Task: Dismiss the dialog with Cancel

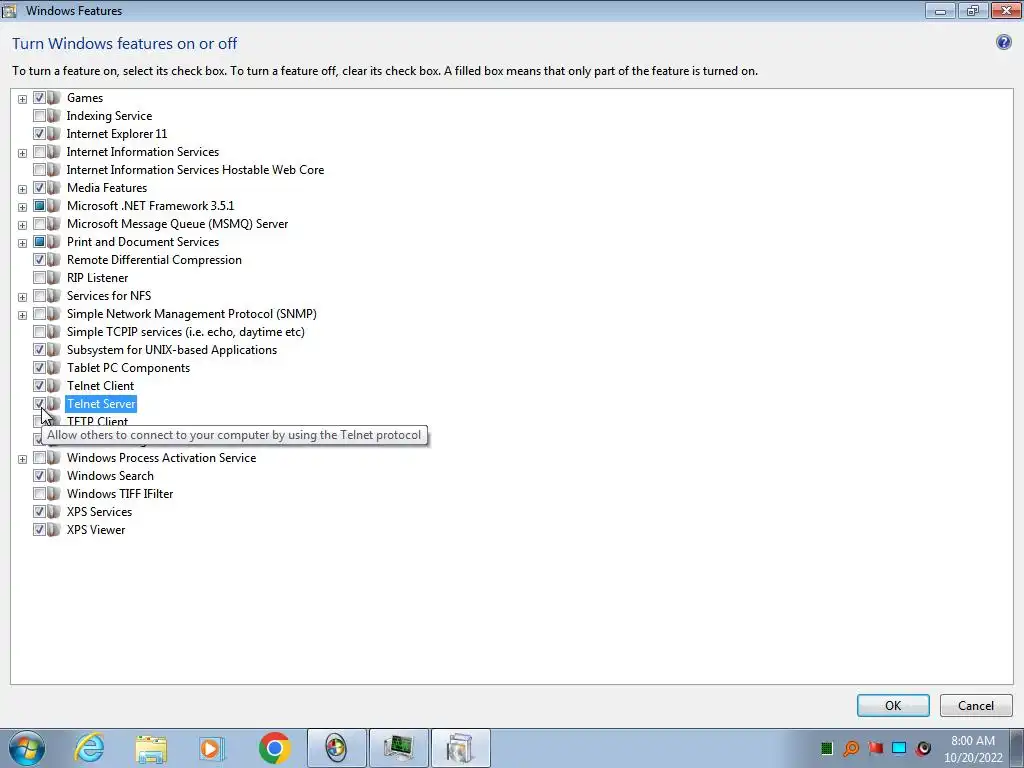Action: 976,705
